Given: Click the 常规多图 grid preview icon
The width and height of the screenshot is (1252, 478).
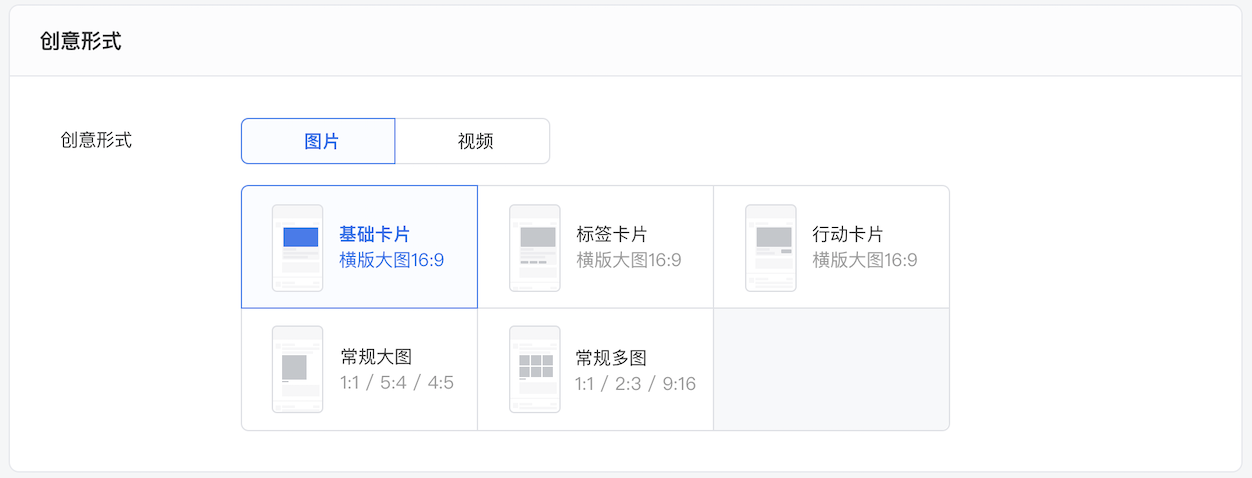Looking at the screenshot, I should click(x=534, y=369).
